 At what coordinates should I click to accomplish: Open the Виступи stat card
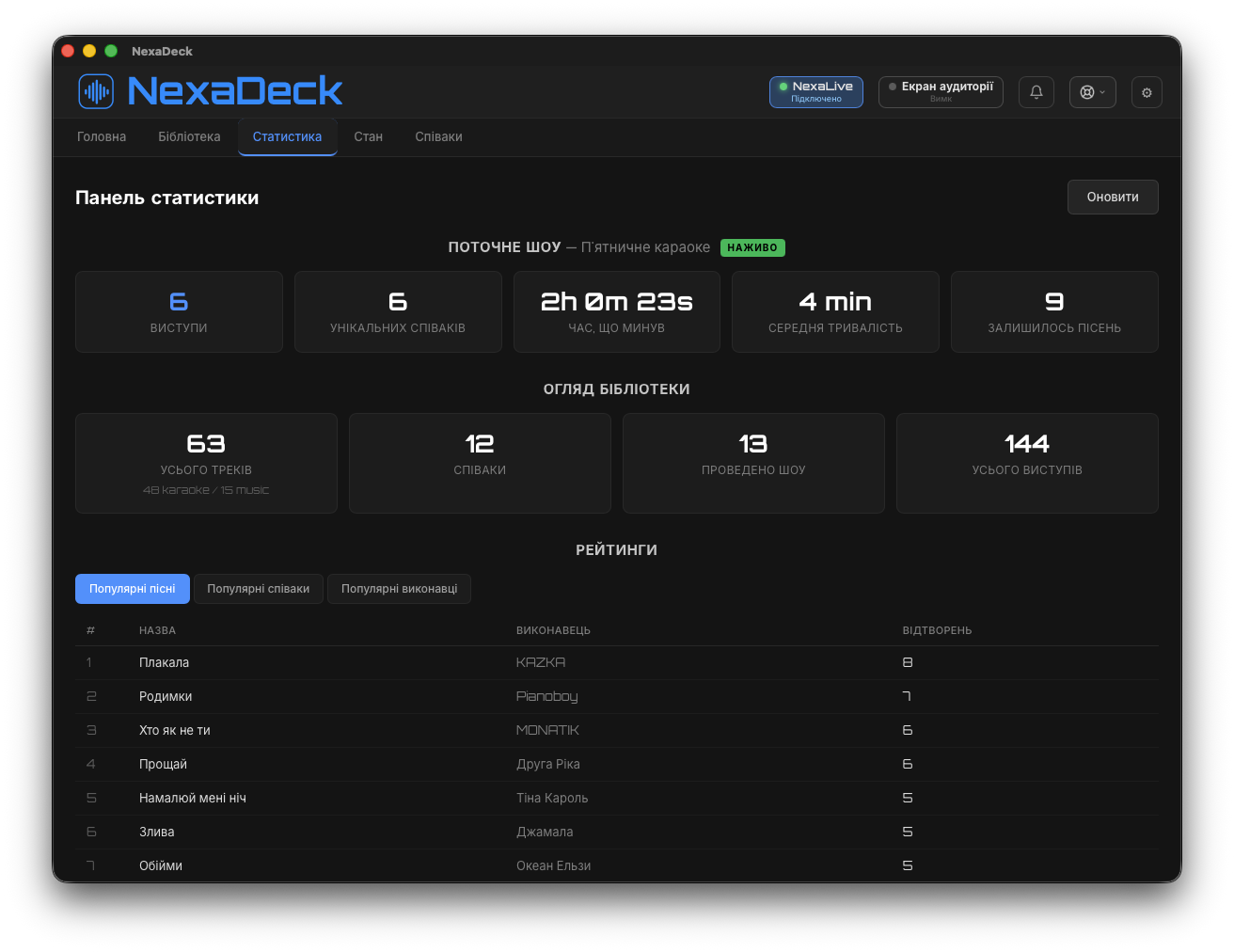pos(179,312)
